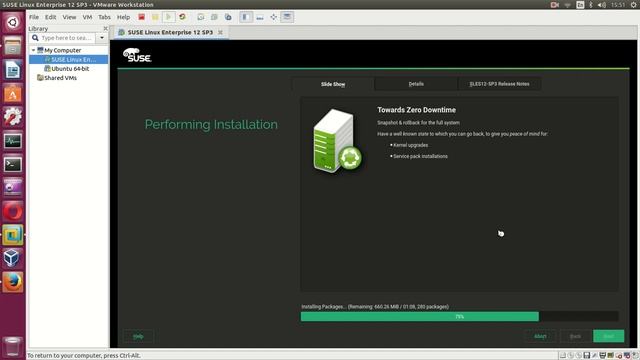Toggle the console view toolbar icon
640x360 pixels.
287,17
